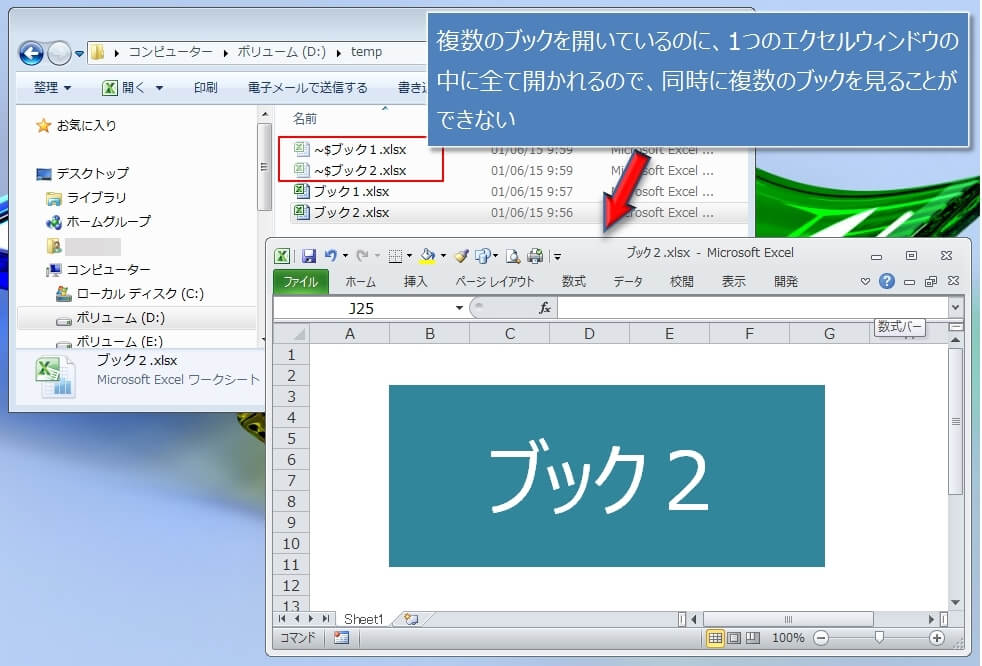982x666 pixels.
Task: Save the workbook using the Quick Access Toolbar
Action: point(310,255)
